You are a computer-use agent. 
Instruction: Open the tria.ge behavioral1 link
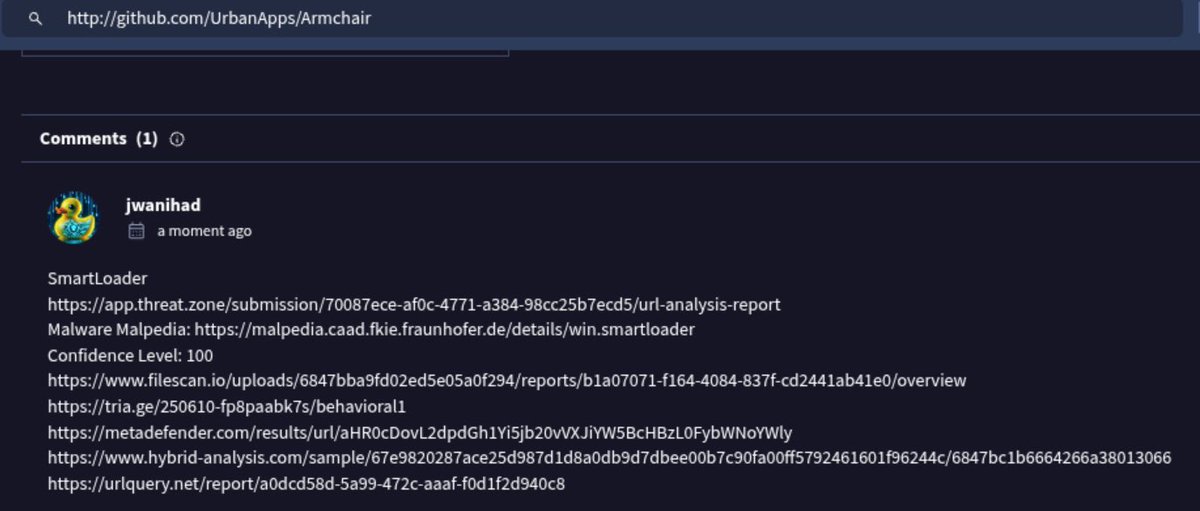click(226, 407)
